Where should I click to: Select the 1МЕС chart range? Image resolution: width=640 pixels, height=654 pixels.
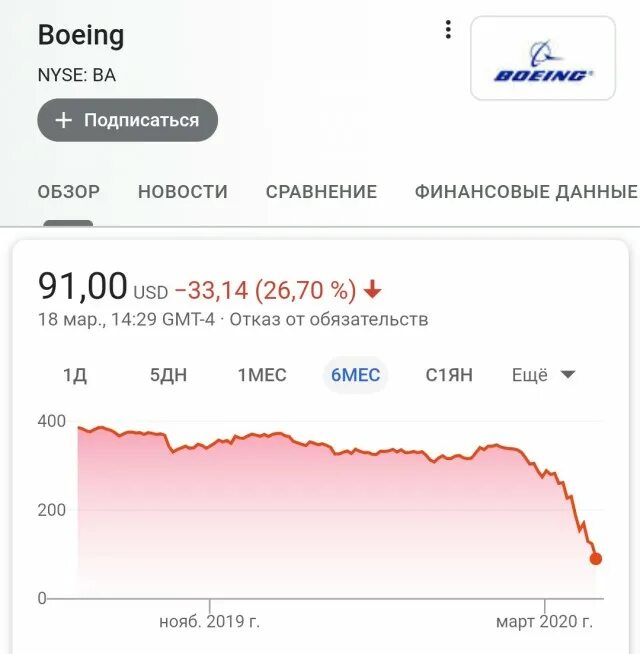(262, 375)
